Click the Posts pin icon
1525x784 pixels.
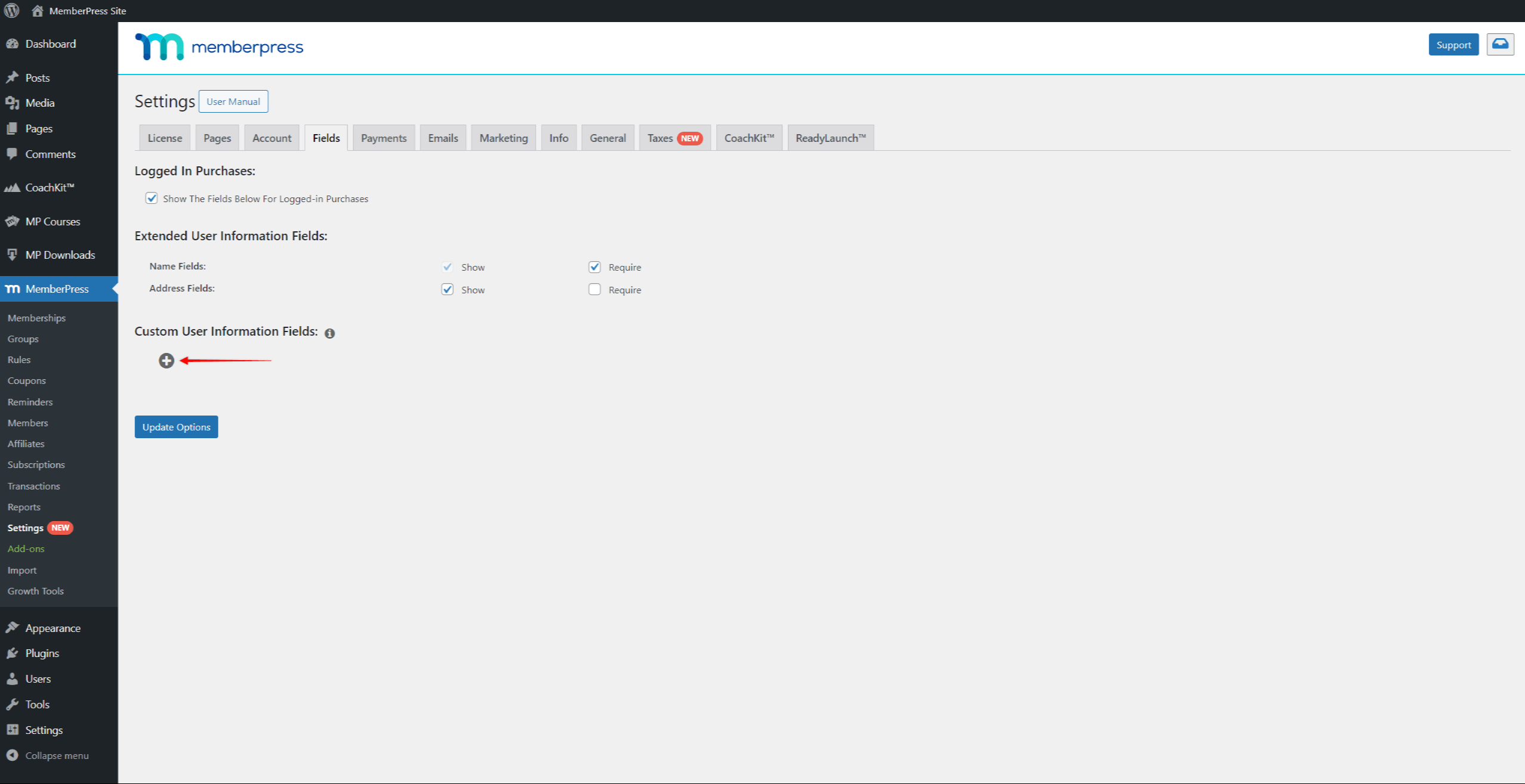click(x=13, y=78)
